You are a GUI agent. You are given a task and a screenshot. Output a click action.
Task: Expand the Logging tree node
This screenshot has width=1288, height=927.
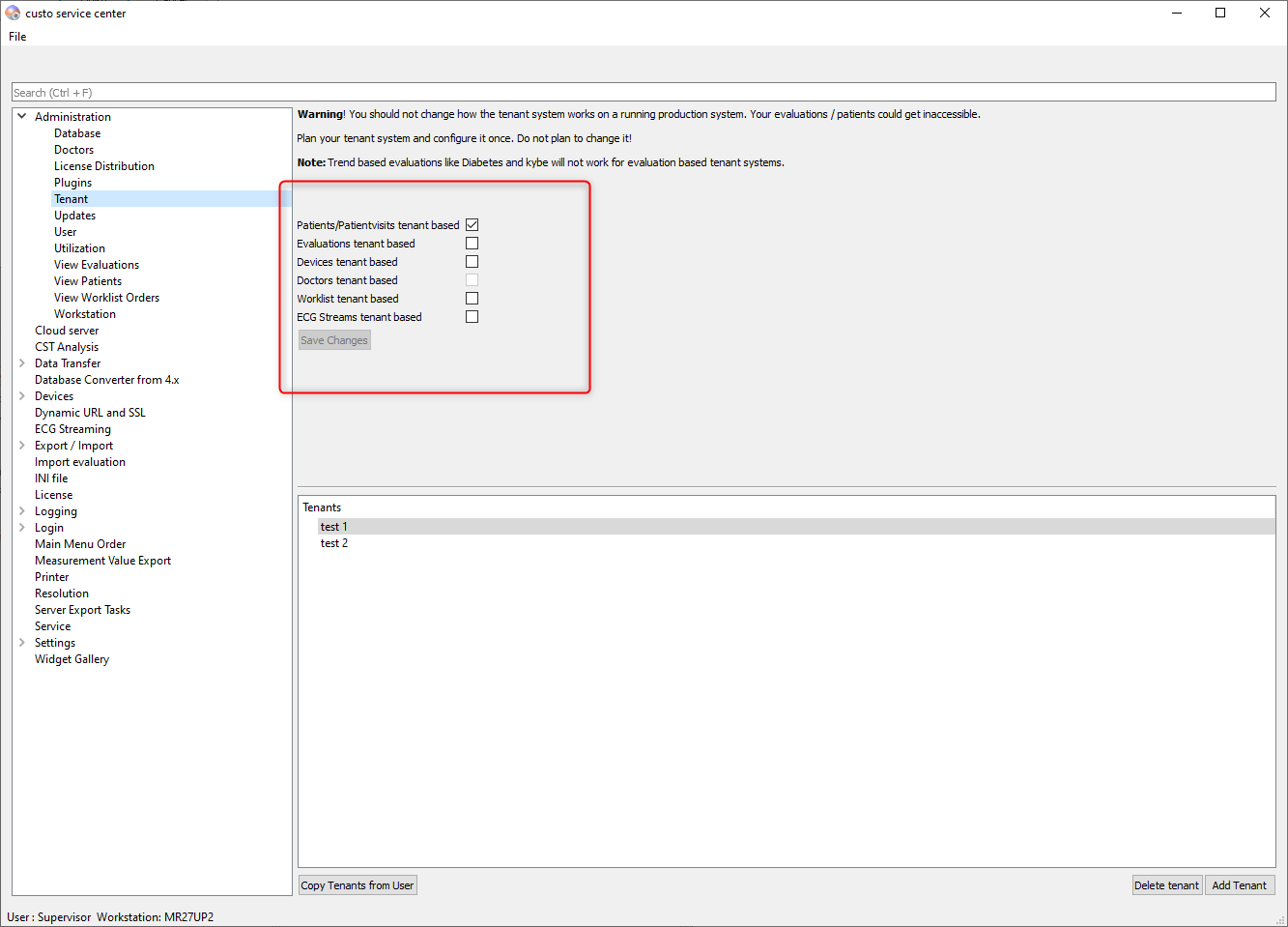22,511
